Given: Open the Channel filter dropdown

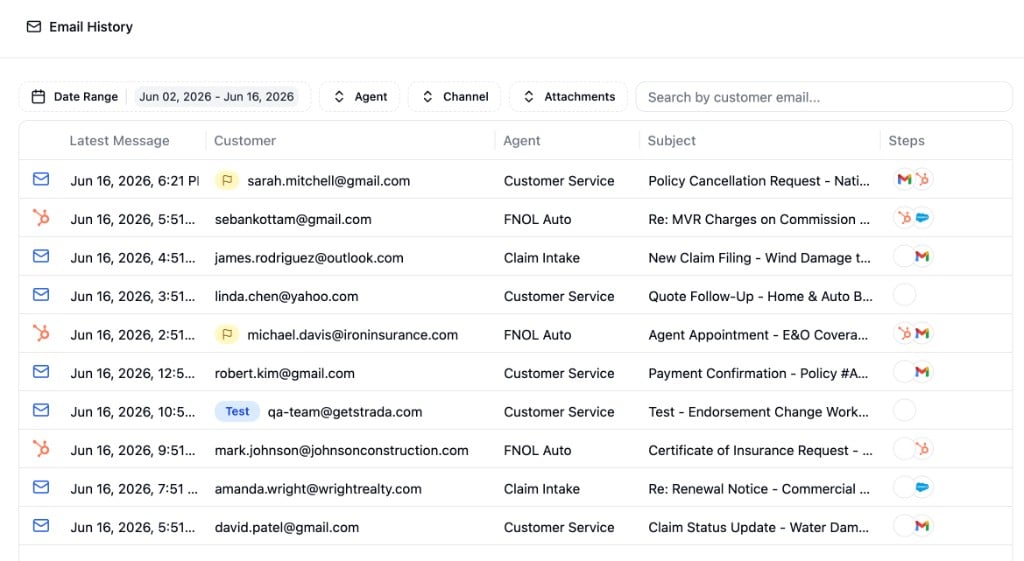Looking at the screenshot, I should (x=455, y=97).
